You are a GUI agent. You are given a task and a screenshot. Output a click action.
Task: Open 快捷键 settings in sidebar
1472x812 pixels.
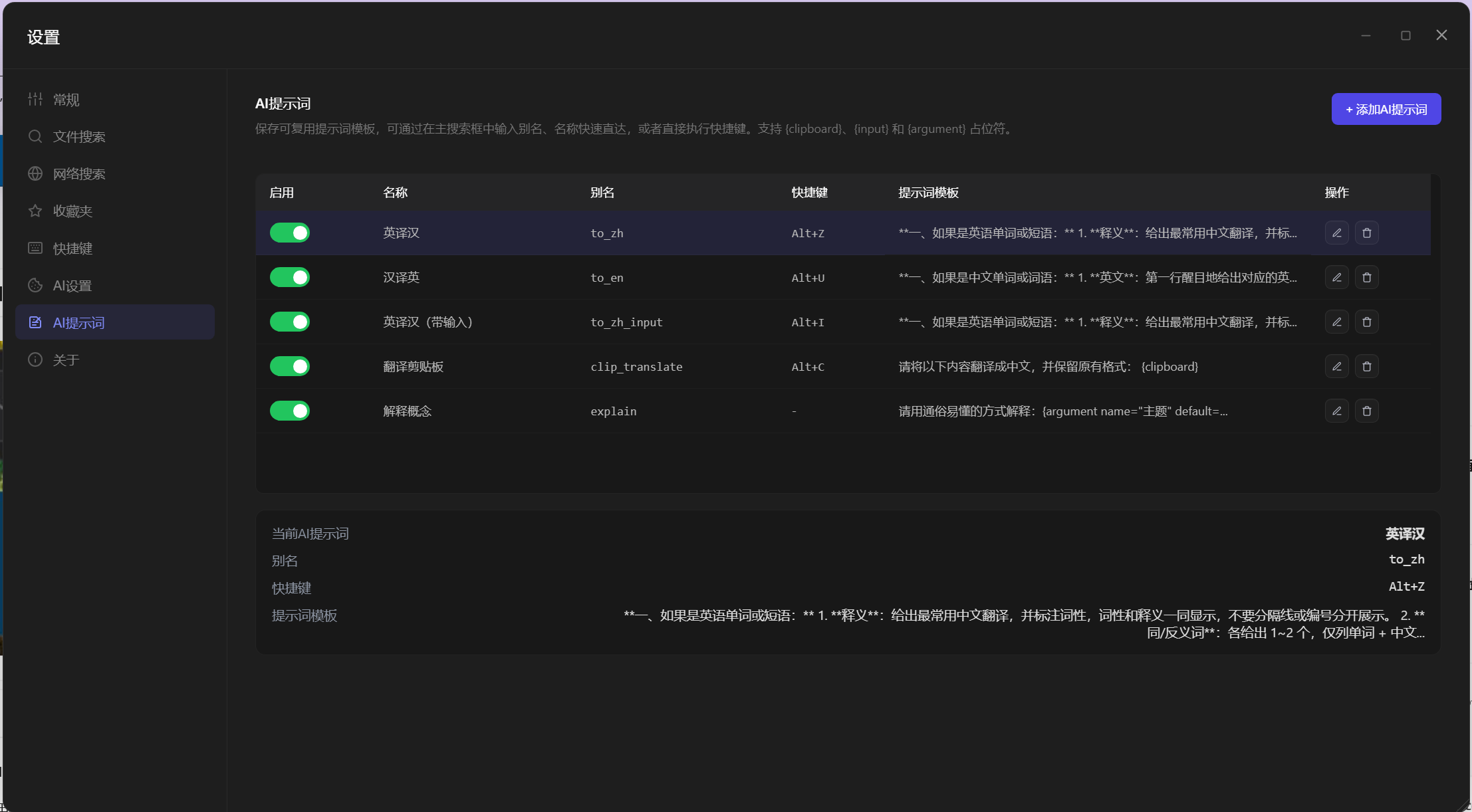(x=115, y=249)
